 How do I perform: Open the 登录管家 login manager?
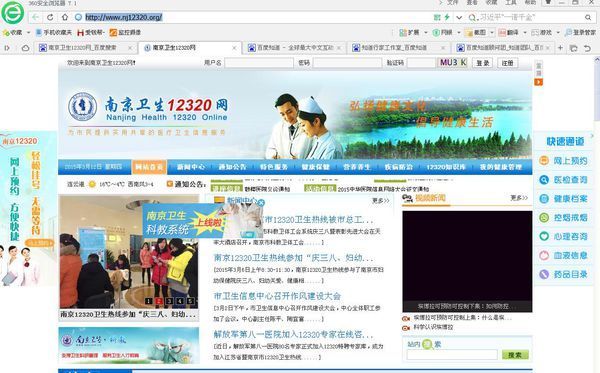580,33
